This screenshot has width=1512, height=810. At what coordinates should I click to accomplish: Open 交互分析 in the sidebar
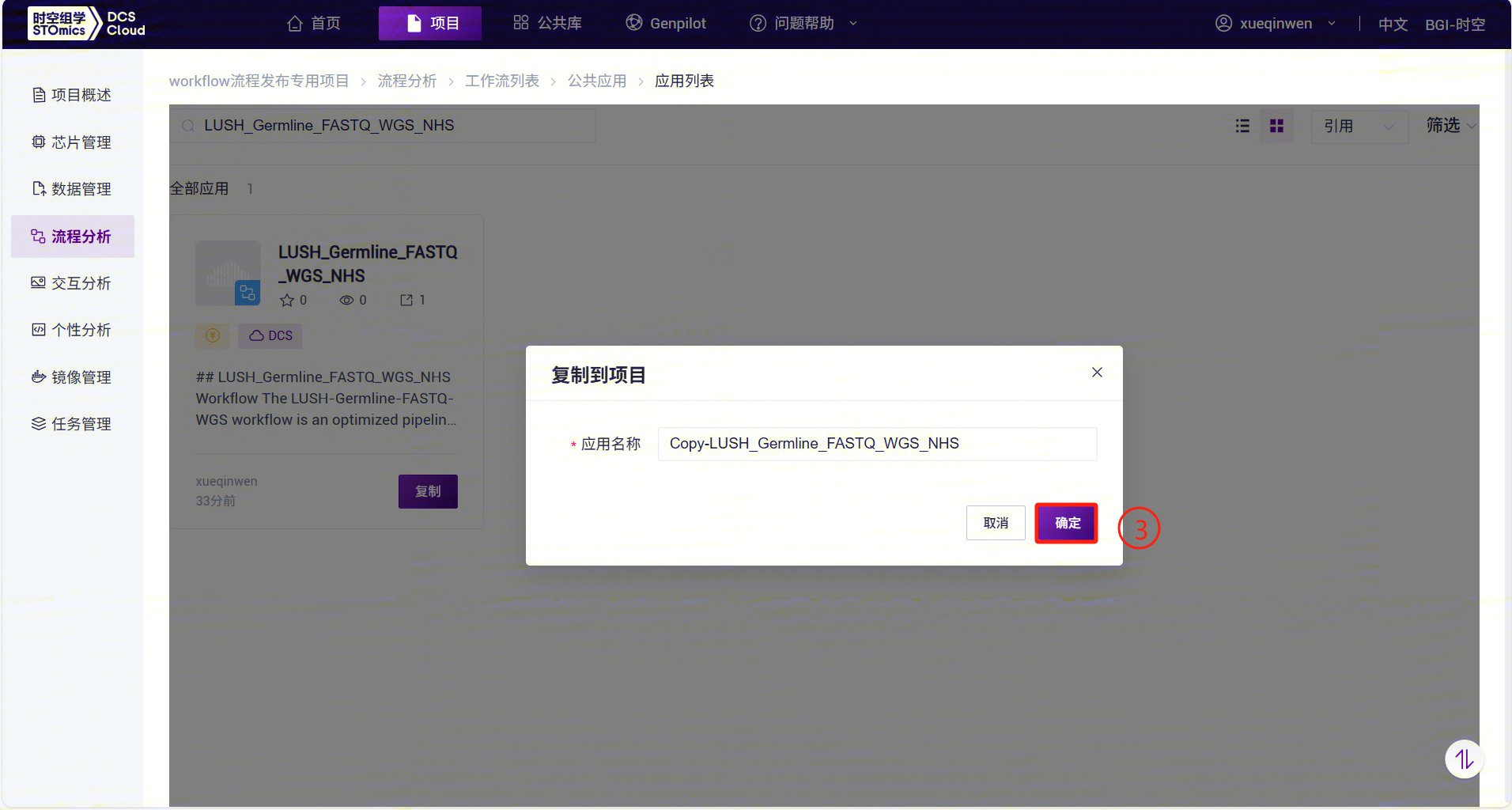click(73, 283)
